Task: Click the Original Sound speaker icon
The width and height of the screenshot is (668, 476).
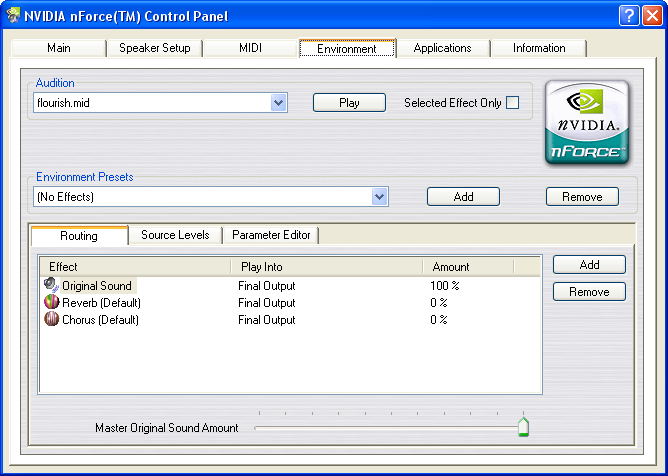Action: click(51, 285)
